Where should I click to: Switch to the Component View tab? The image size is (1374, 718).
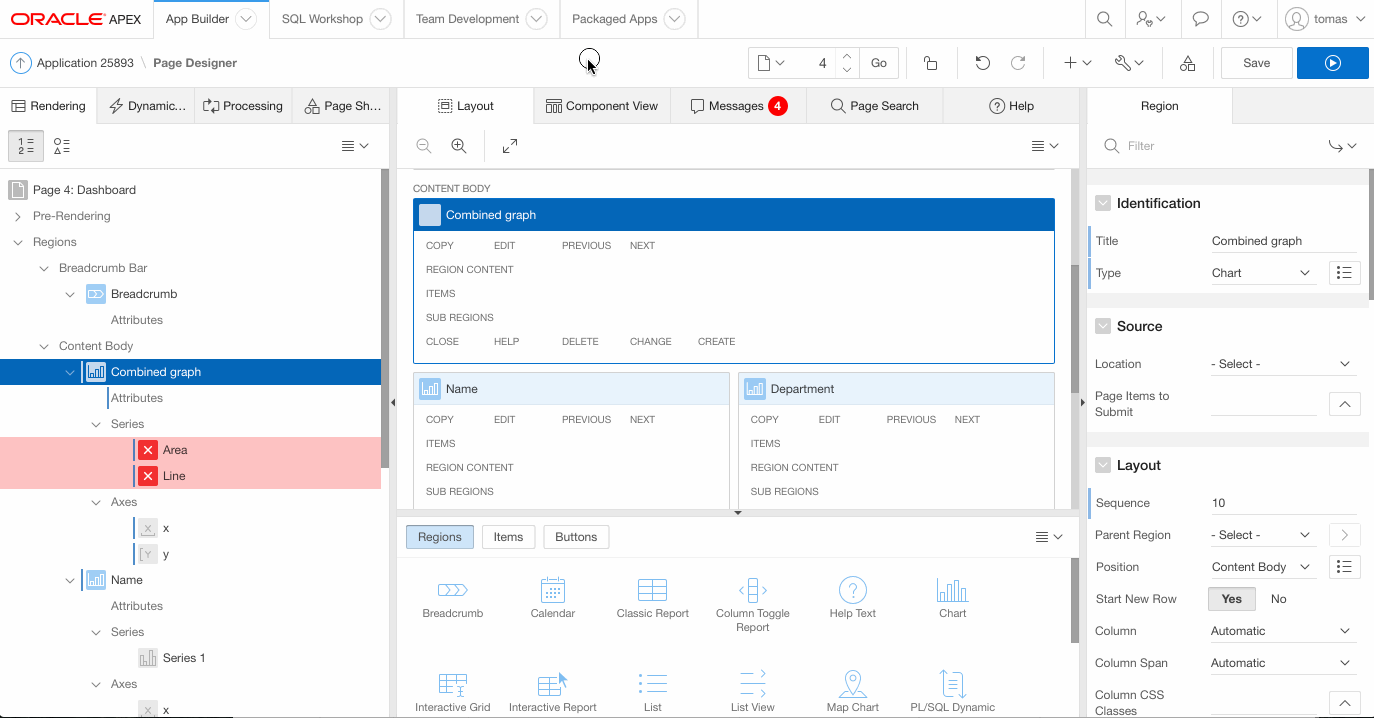coord(602,106)
